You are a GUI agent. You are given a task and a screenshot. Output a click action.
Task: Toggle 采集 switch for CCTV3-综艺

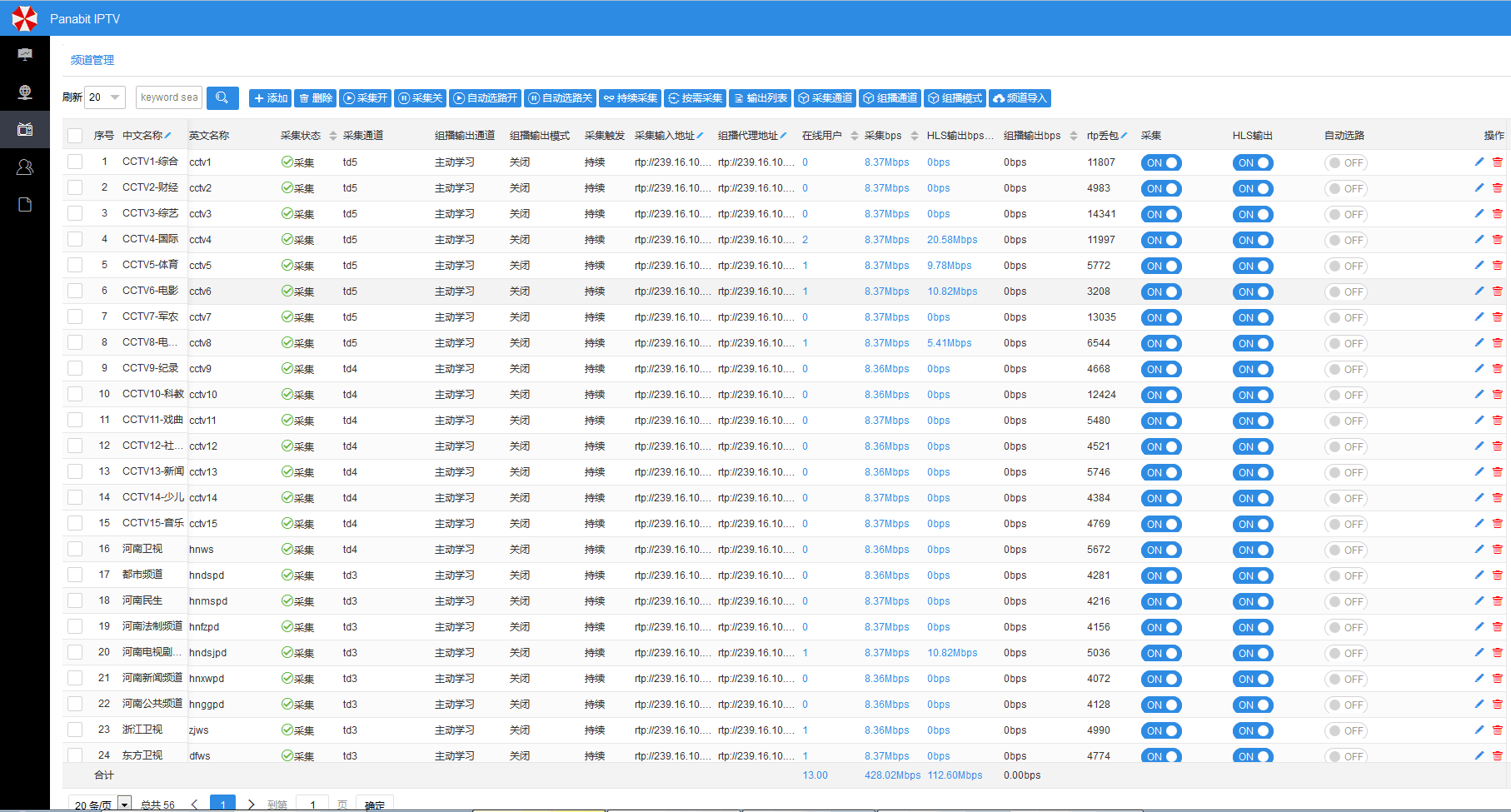click(1161, 214)
